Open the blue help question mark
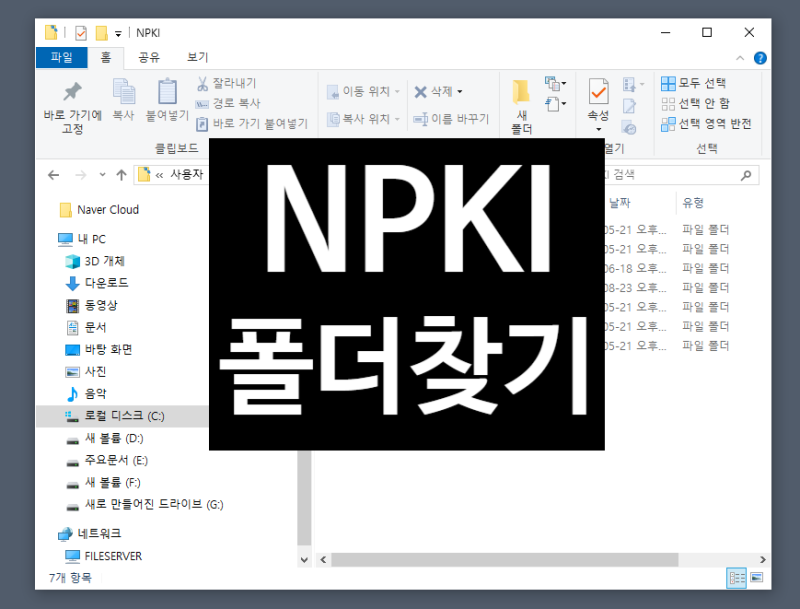This screenshot has height=609, width=800. point(760,58)
